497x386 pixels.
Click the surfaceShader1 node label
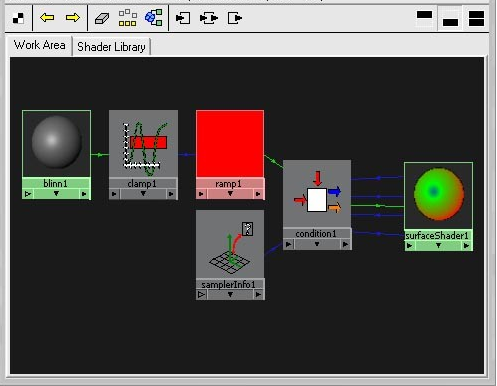pyautogui.click(x=437, y=236)
